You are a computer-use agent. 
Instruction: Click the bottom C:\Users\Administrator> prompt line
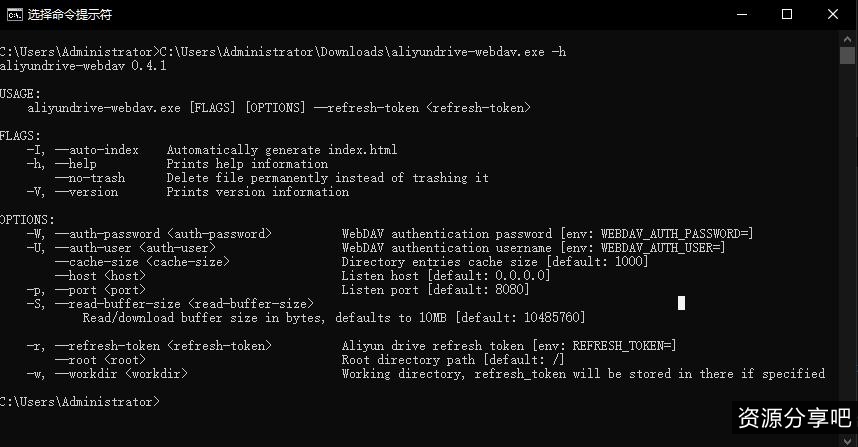click(x=80, y=402)
